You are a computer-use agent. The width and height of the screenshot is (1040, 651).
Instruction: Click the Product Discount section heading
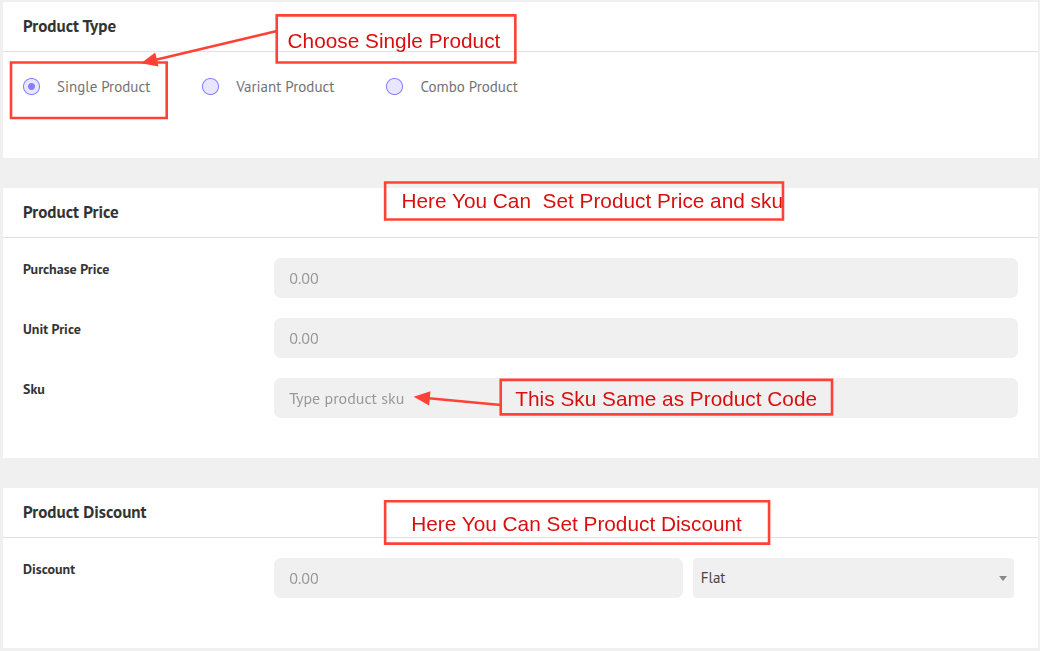click(x=85, y=512)
